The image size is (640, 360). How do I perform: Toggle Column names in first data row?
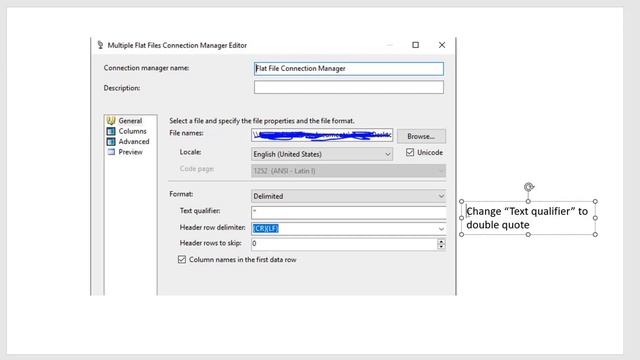click(182, 260)
